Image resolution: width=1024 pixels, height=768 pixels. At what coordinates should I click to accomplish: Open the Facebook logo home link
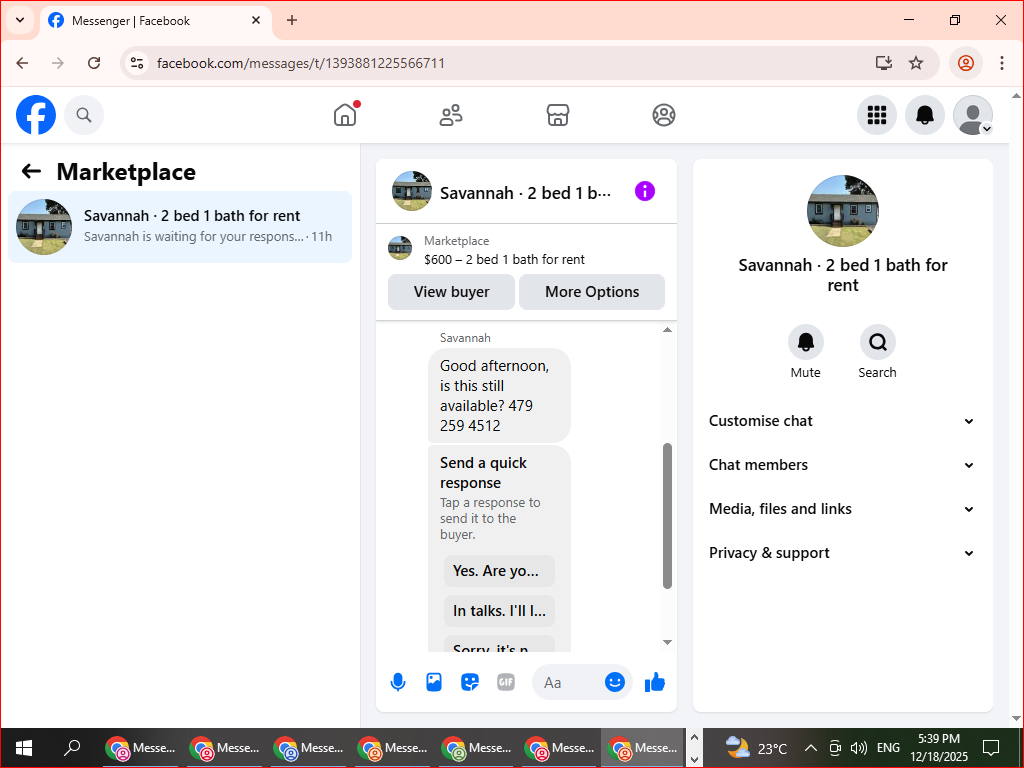click(x=36, y=115)
